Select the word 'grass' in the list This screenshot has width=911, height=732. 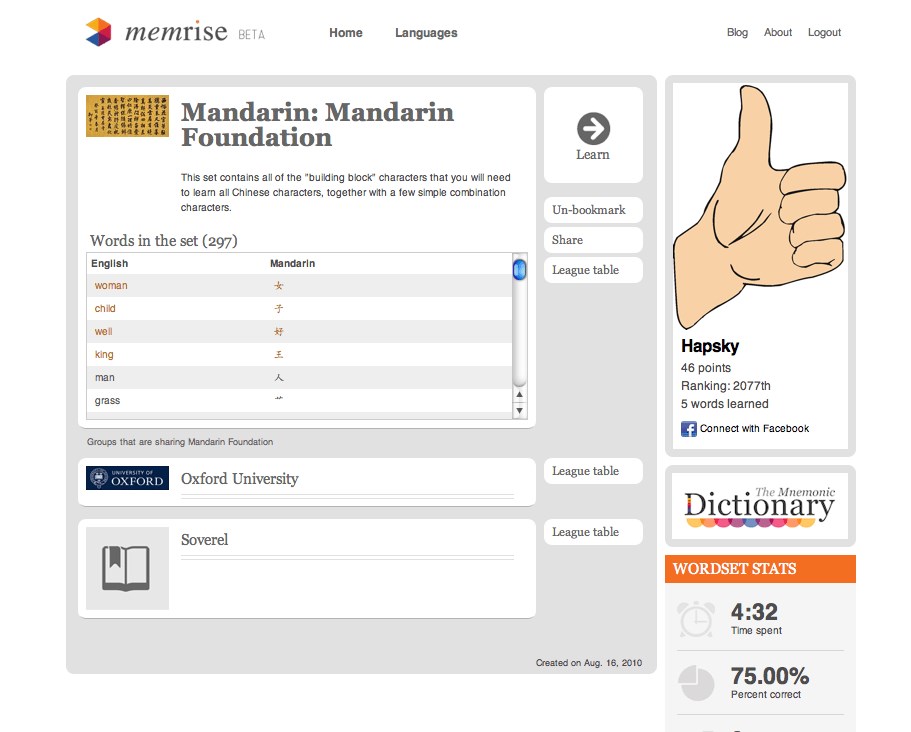pyautogui.click(x=107, y=401)
